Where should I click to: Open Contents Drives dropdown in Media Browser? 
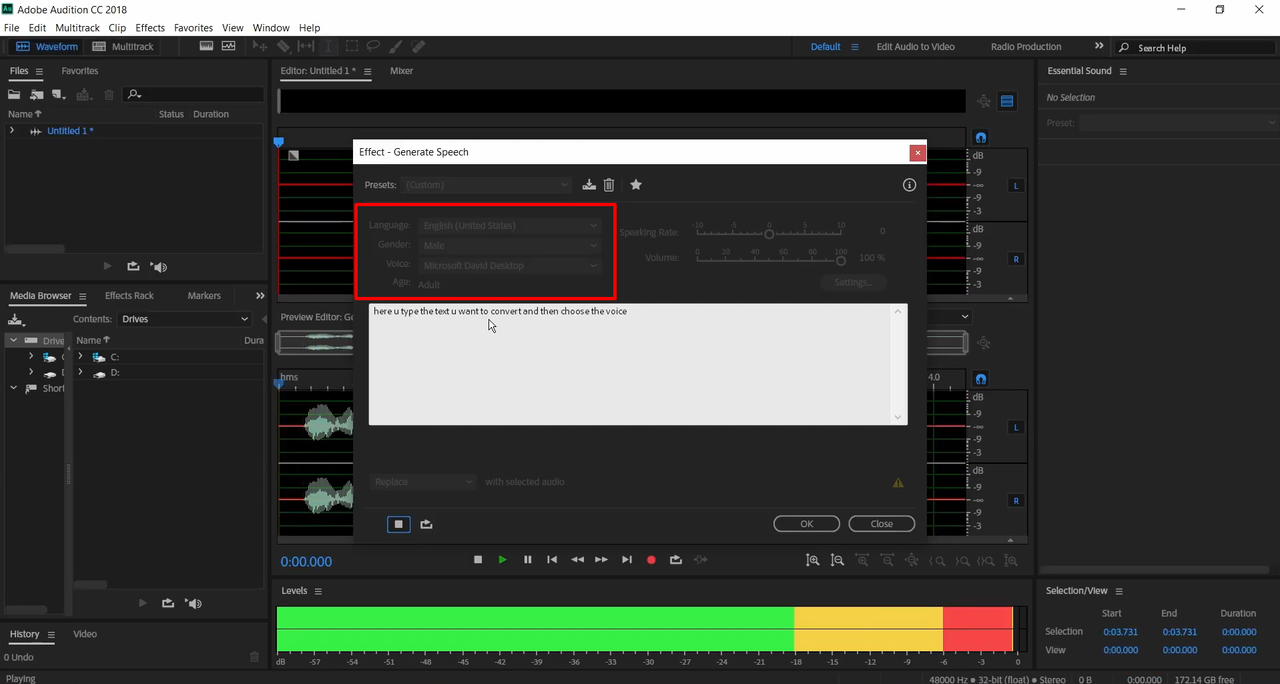click(x=185, y=319)
